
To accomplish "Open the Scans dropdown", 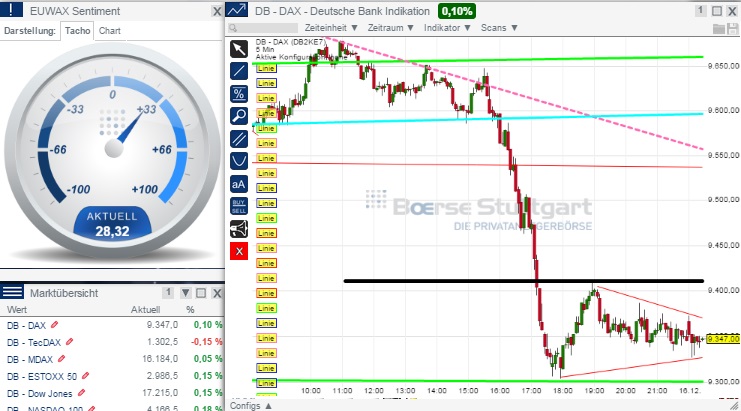I will pyautogui.click(x=499, y=28).
